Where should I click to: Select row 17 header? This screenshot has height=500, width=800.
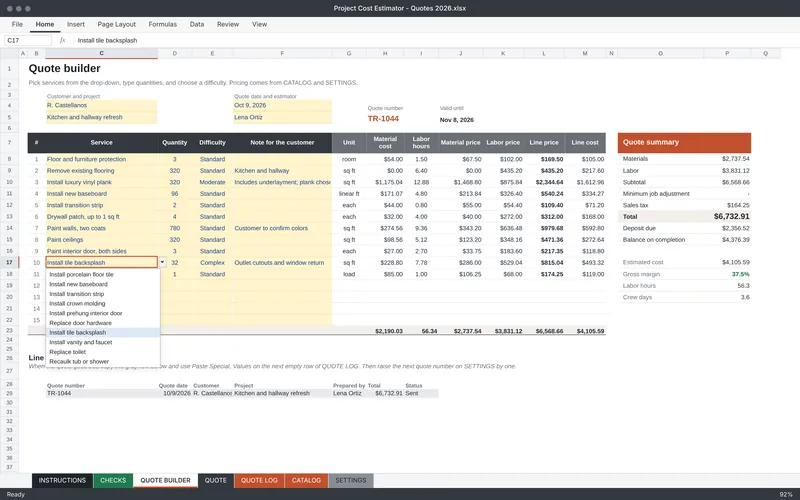click(x=9, y=262)
